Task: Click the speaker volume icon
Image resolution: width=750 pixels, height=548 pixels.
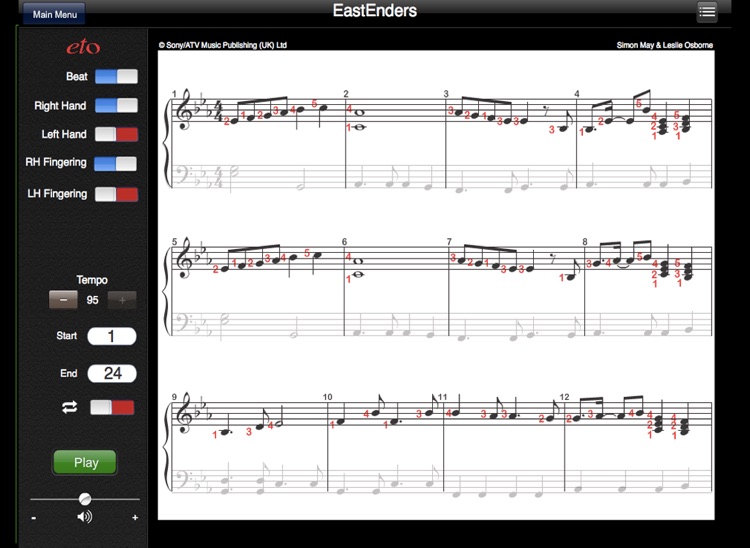Action: [85, 517]
